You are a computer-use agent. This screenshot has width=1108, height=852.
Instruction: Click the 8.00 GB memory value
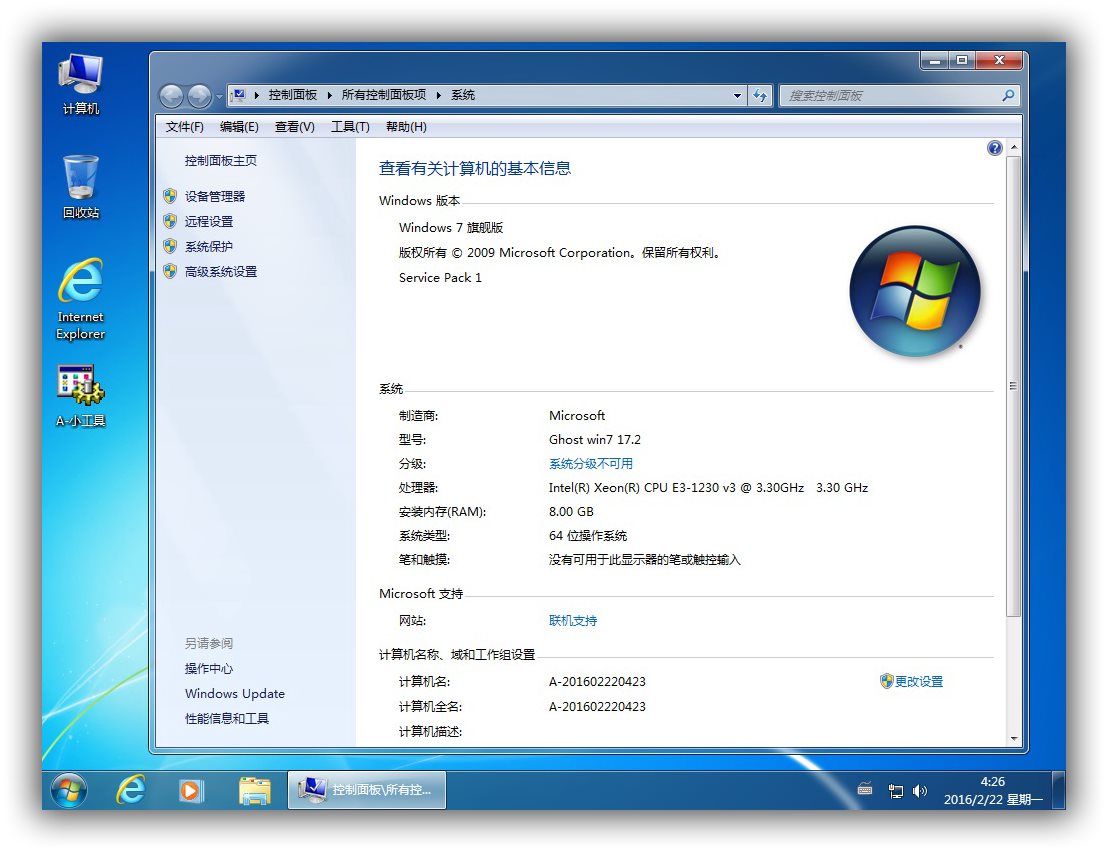click(571, 511)
